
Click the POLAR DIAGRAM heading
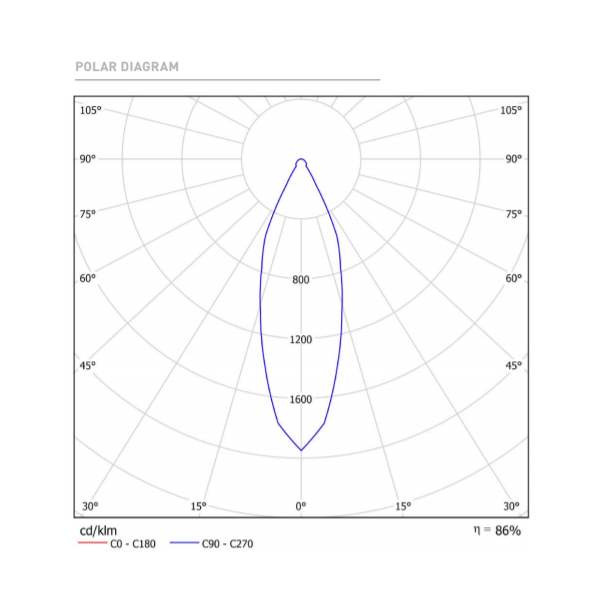coord(127,67)
